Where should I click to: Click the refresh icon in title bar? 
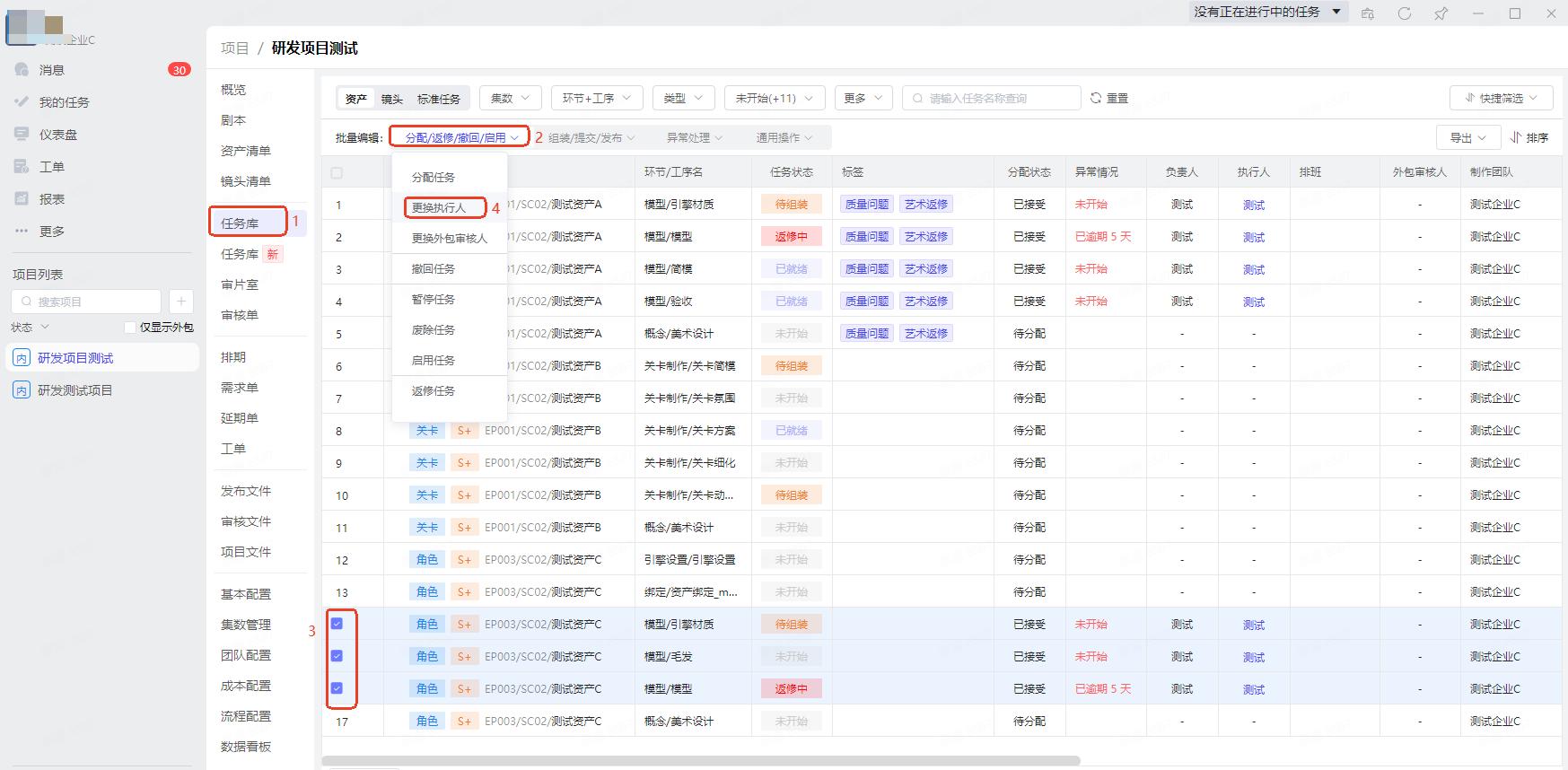[1405, 13]
